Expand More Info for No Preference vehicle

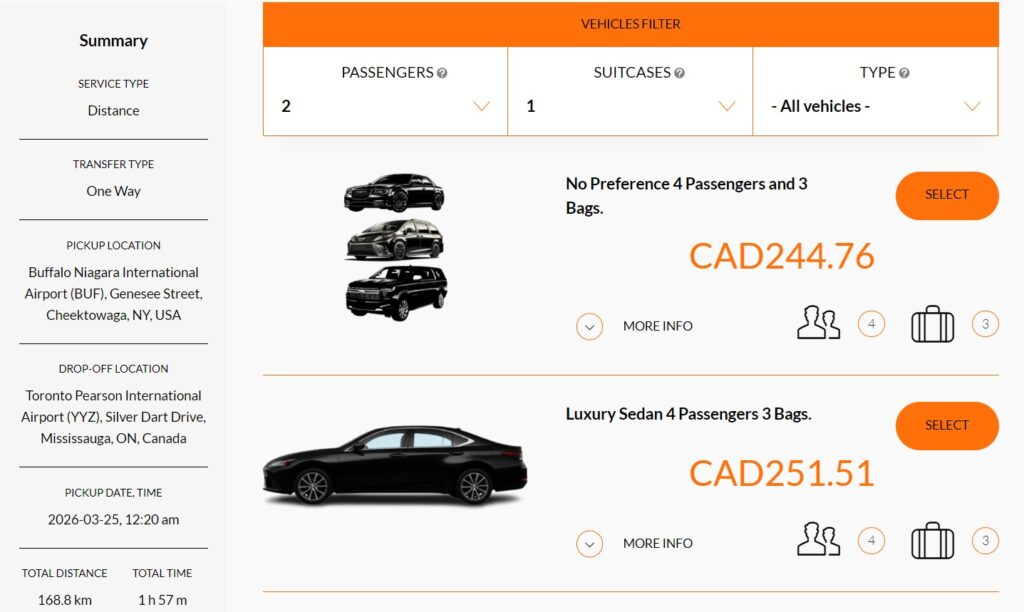590,326
